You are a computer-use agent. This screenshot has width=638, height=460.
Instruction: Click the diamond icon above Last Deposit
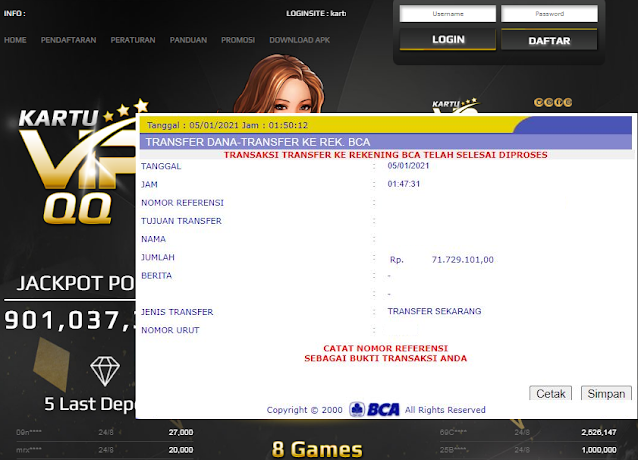click(x=105, y=371)
